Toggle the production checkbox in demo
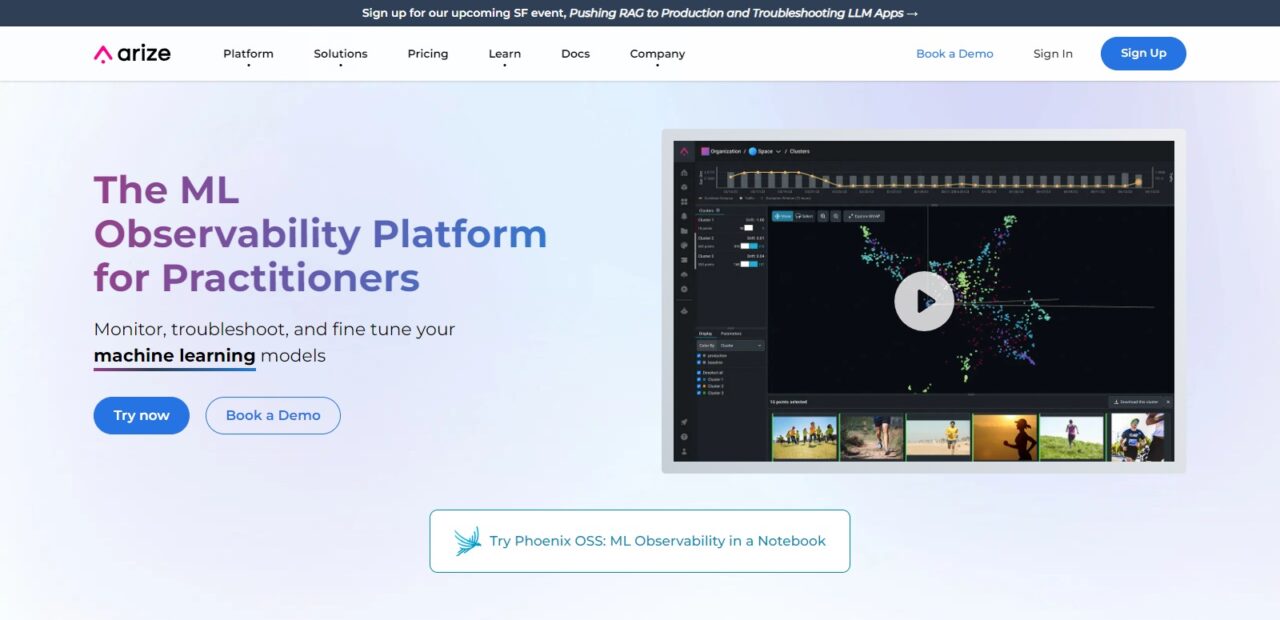 (x=699, y=356)
